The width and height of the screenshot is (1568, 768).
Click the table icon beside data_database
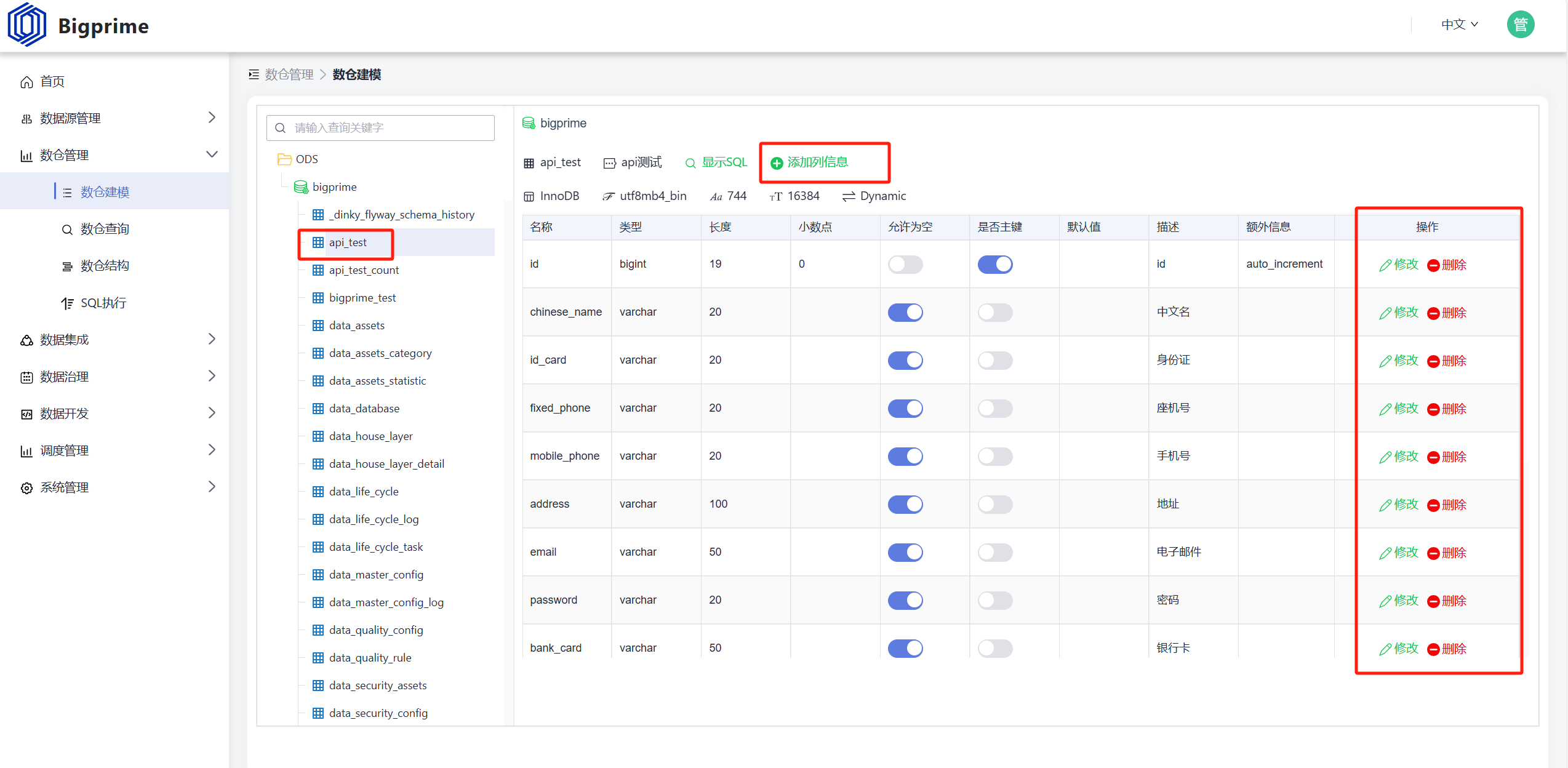pos(318,409)
